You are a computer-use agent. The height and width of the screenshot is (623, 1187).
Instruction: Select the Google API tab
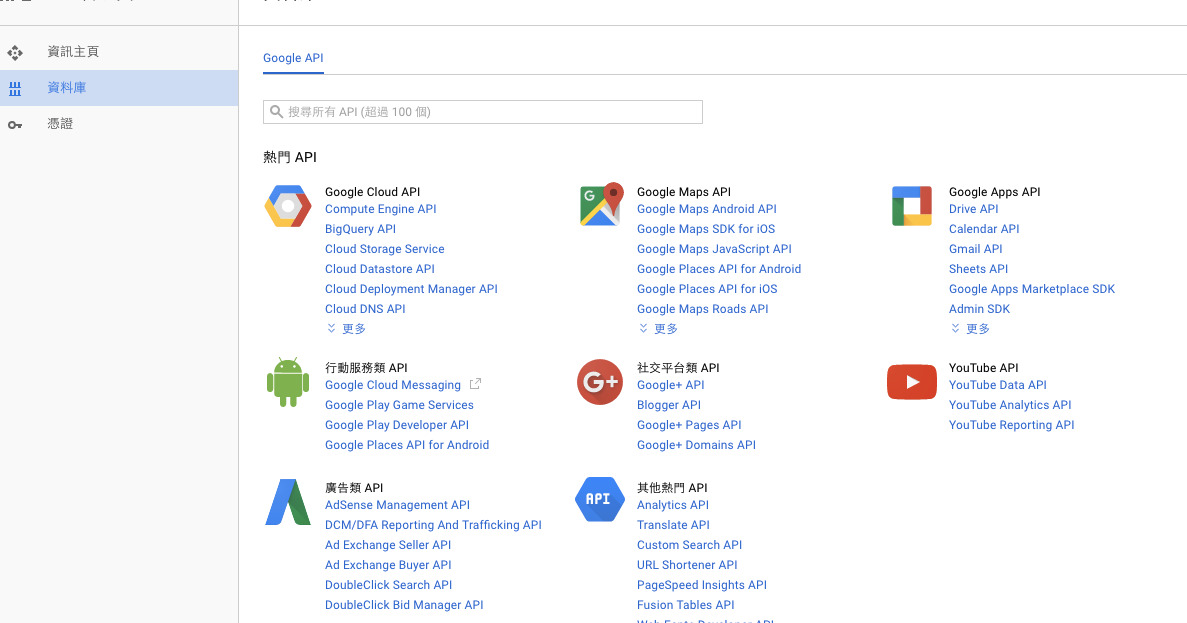[x=293, y=58]
